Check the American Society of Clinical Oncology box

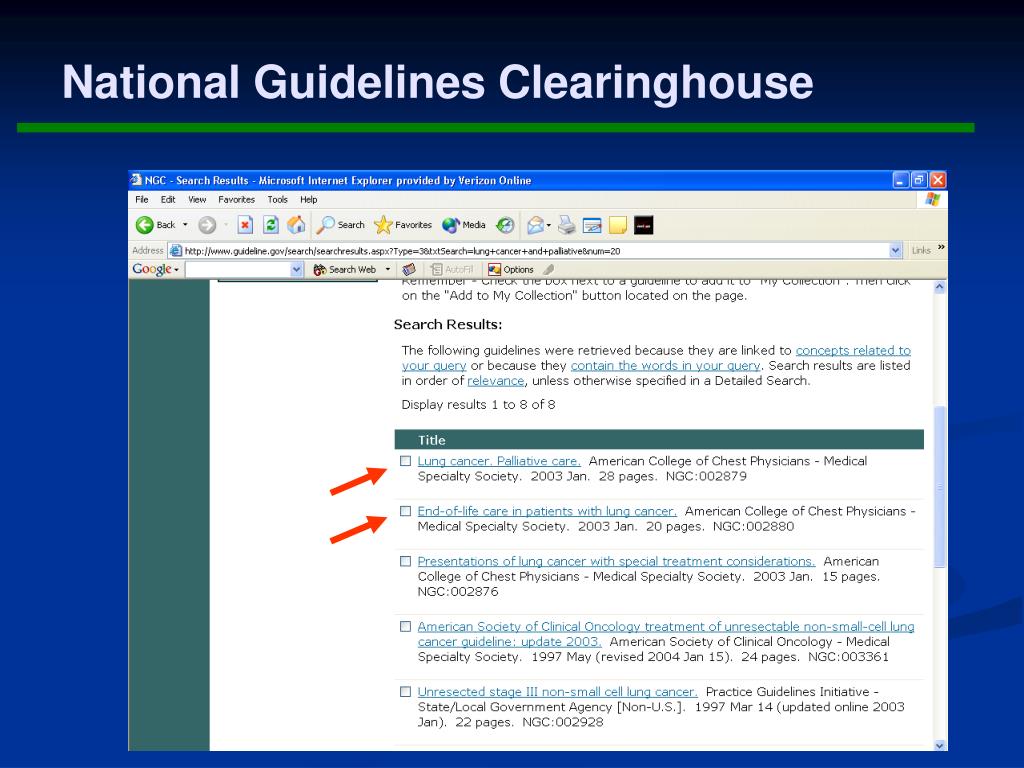coord(406,627)
